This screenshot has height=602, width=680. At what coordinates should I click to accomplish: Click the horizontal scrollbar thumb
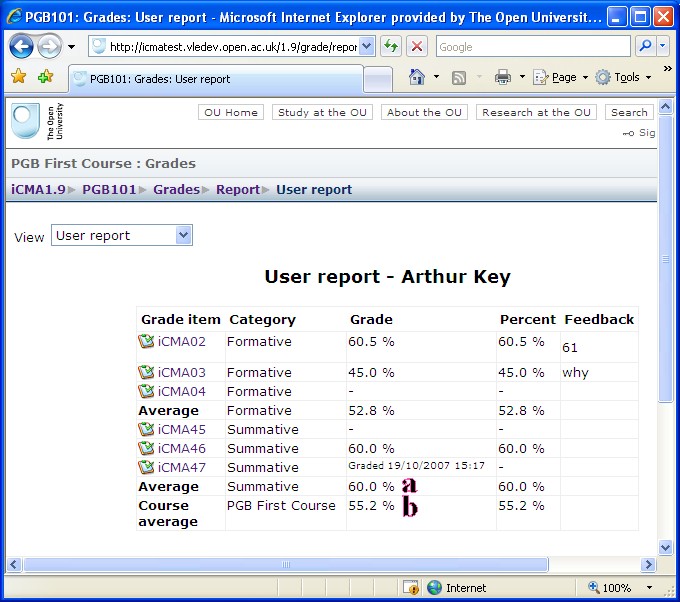click(286, 564)
